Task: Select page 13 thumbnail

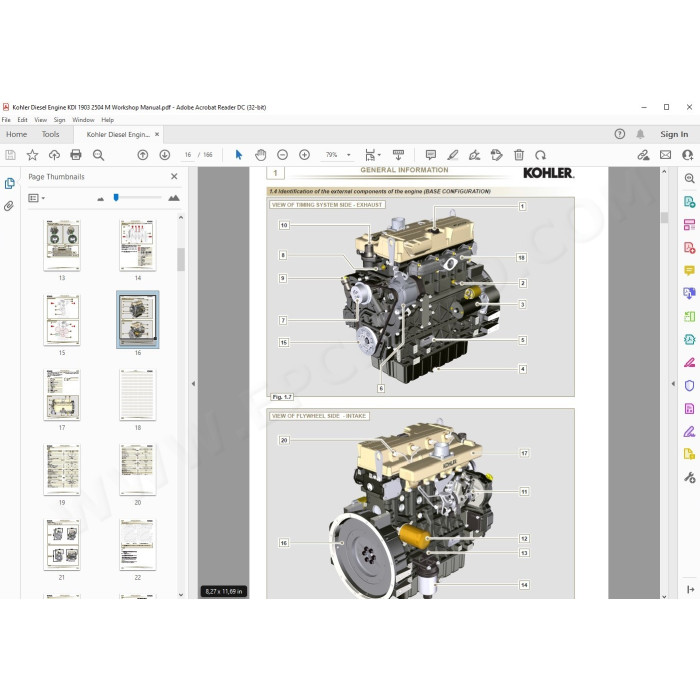Action: point(62,245)
